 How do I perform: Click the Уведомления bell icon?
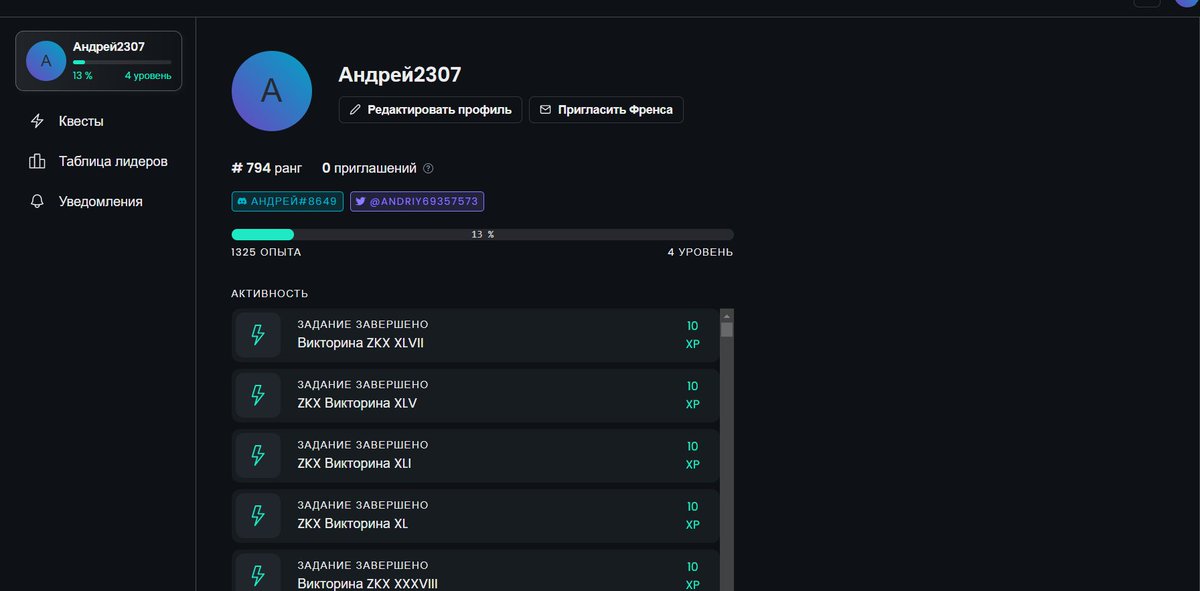point(38,201)
